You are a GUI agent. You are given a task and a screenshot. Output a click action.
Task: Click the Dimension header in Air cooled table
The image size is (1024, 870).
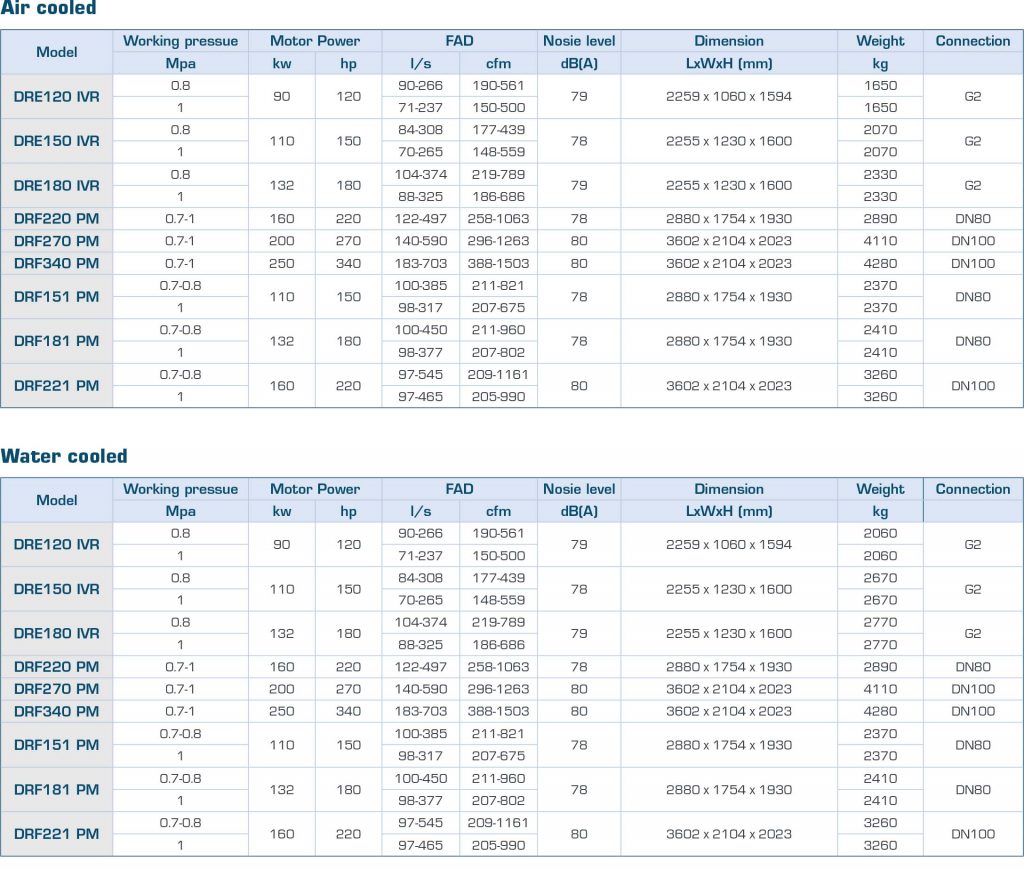tap(729, 41)
